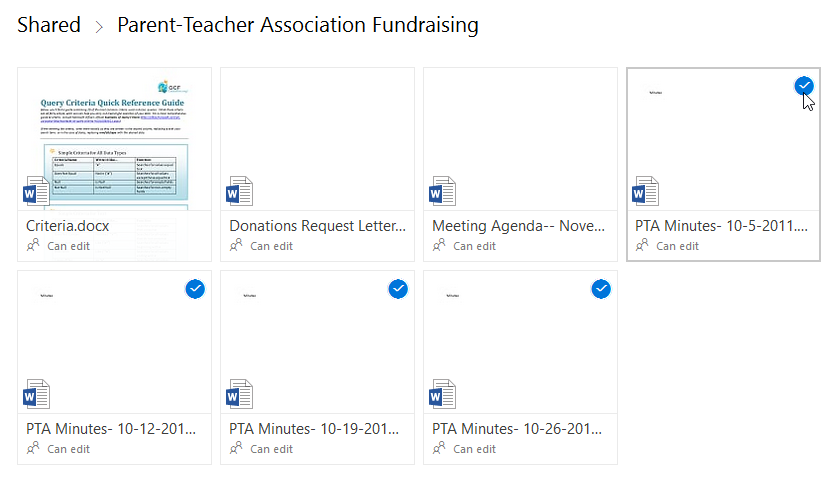This screenshot has height=488, width=836.
Task: Click Parent-Teacher Association Fundraising breadcrumb
Action: coord(298,25)
